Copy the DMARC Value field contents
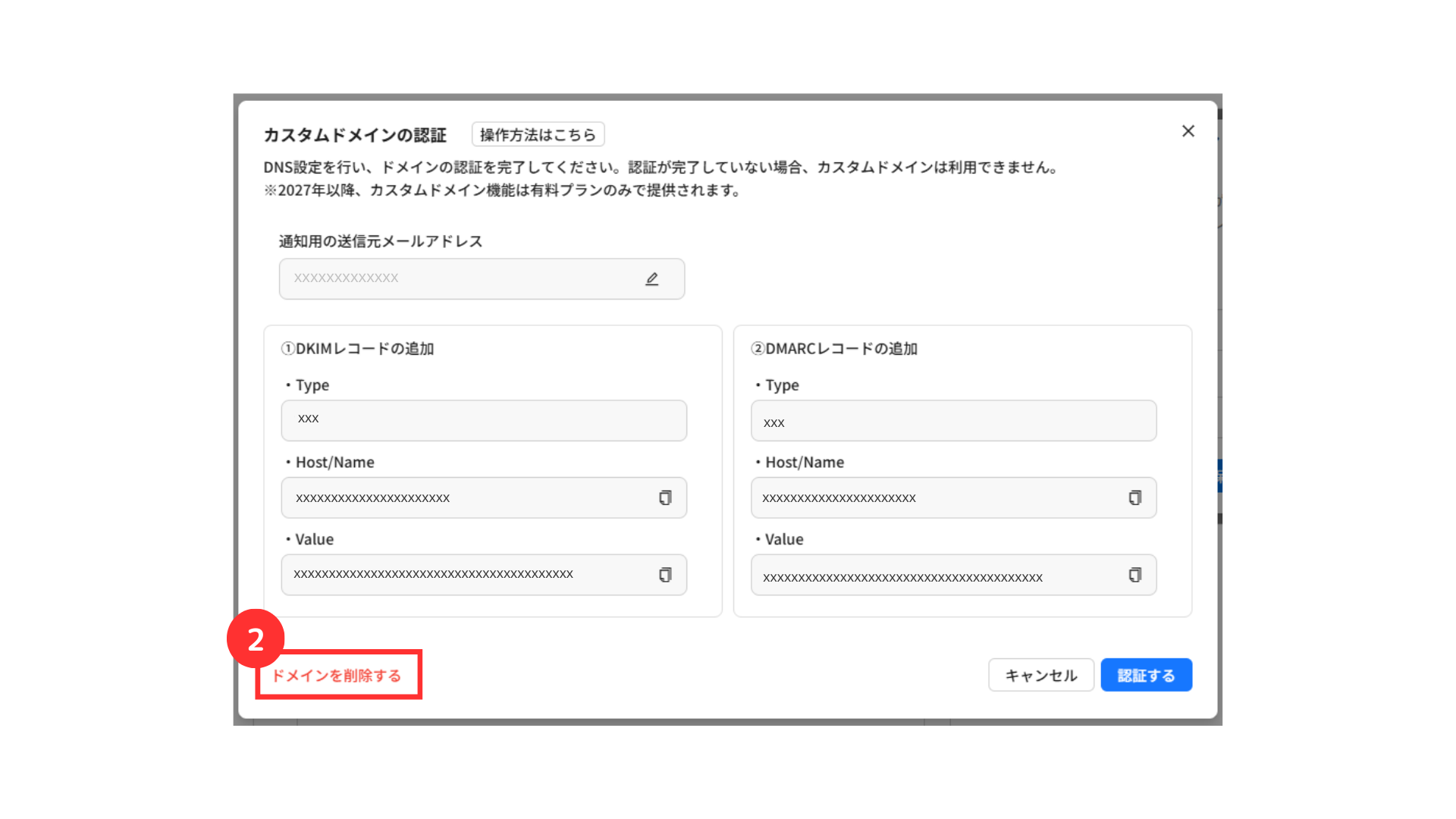 (x=1134, y=575)
